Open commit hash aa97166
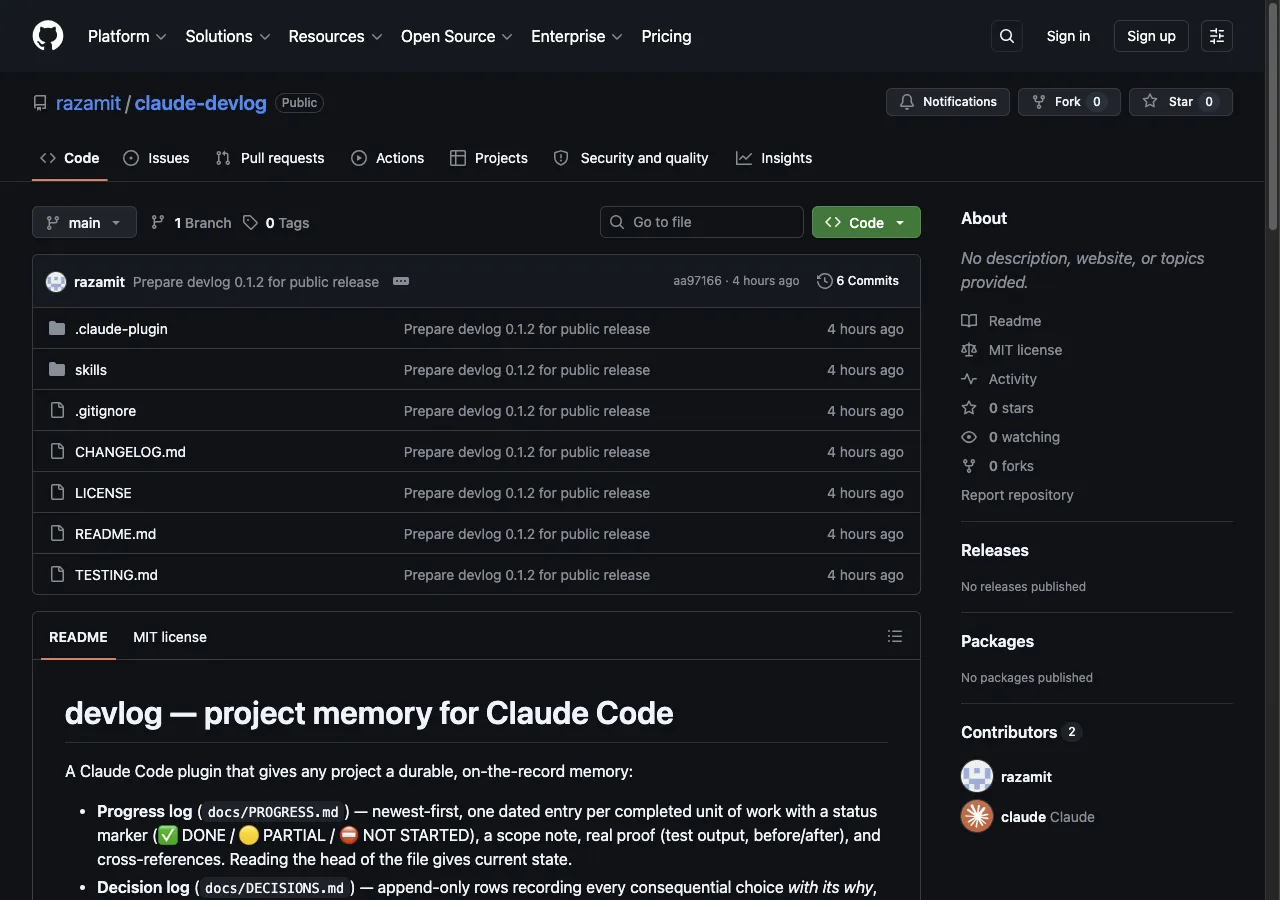The image size is (1280, 900). [697, 281]
